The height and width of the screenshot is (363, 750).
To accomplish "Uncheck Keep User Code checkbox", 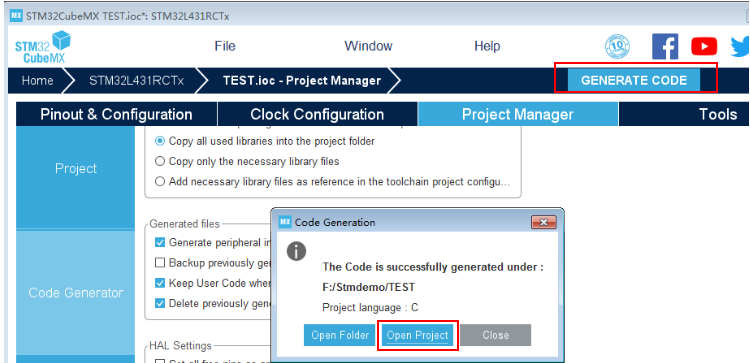I will [x=160, y=283].
